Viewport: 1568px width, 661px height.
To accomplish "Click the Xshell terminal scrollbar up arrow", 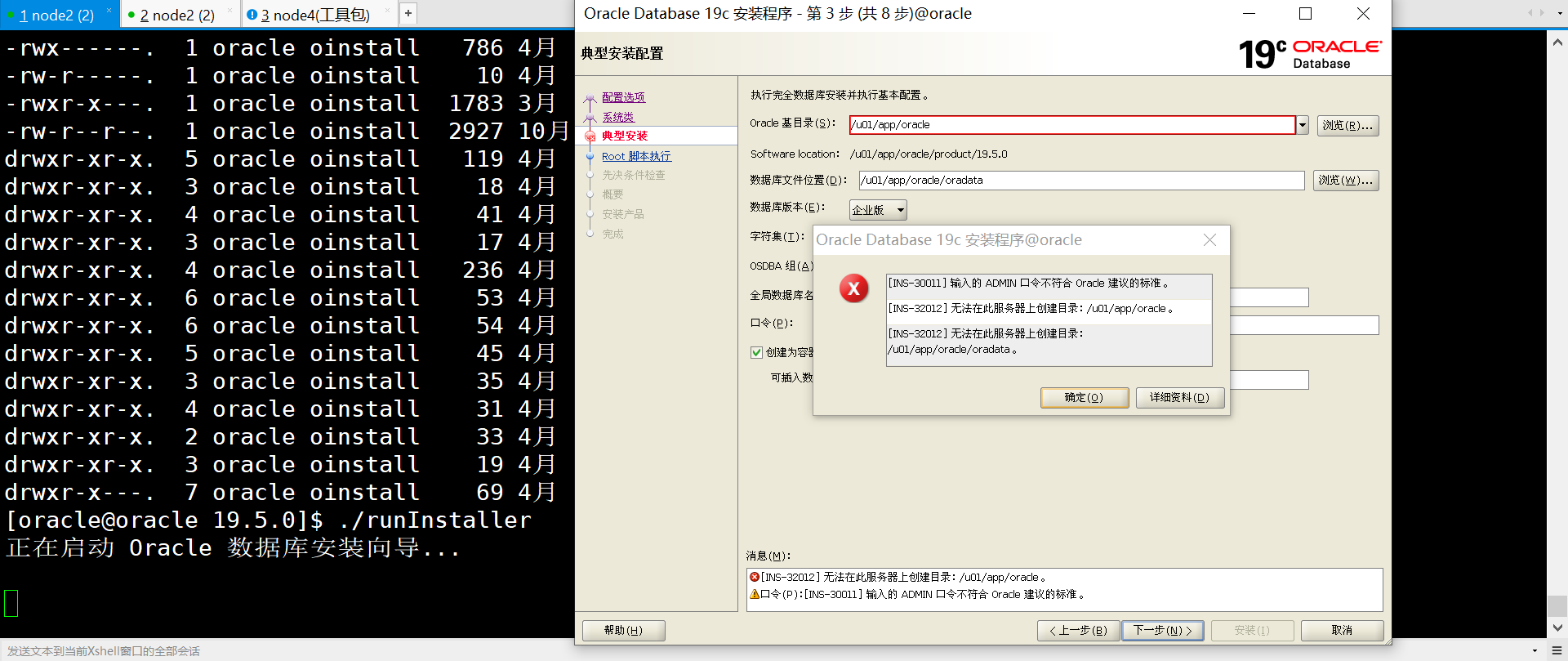I will [1558, 42].
